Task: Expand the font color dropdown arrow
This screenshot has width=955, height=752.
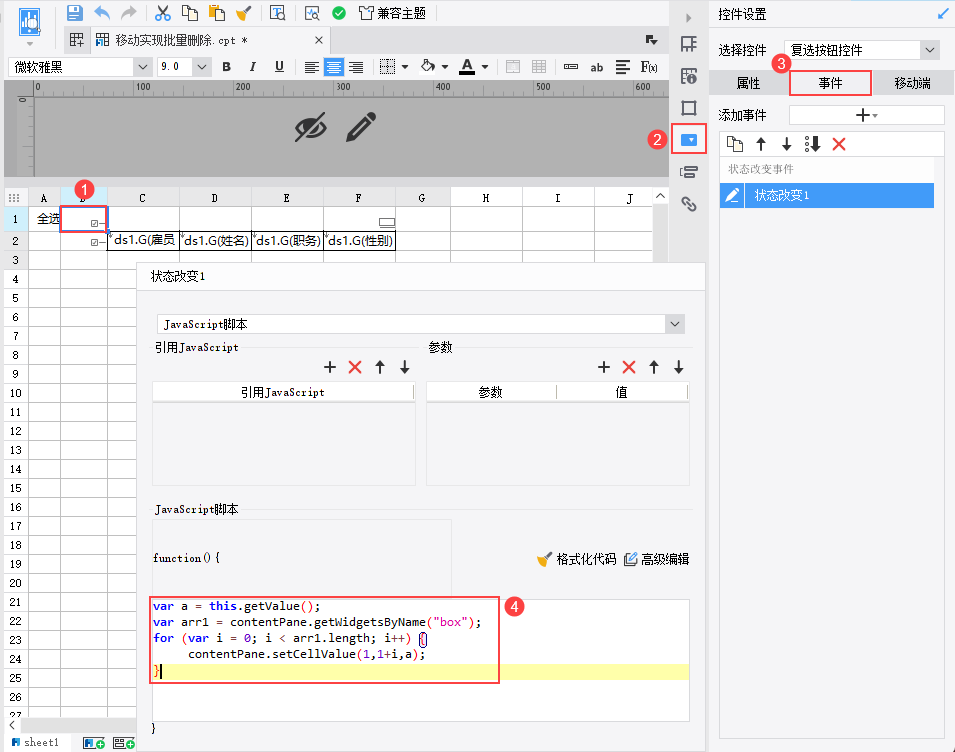Action: click(x=485, y=67)
